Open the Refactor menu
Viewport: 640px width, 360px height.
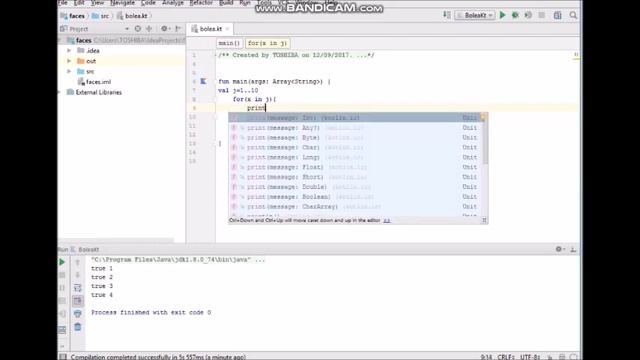(x=201, y=2)
